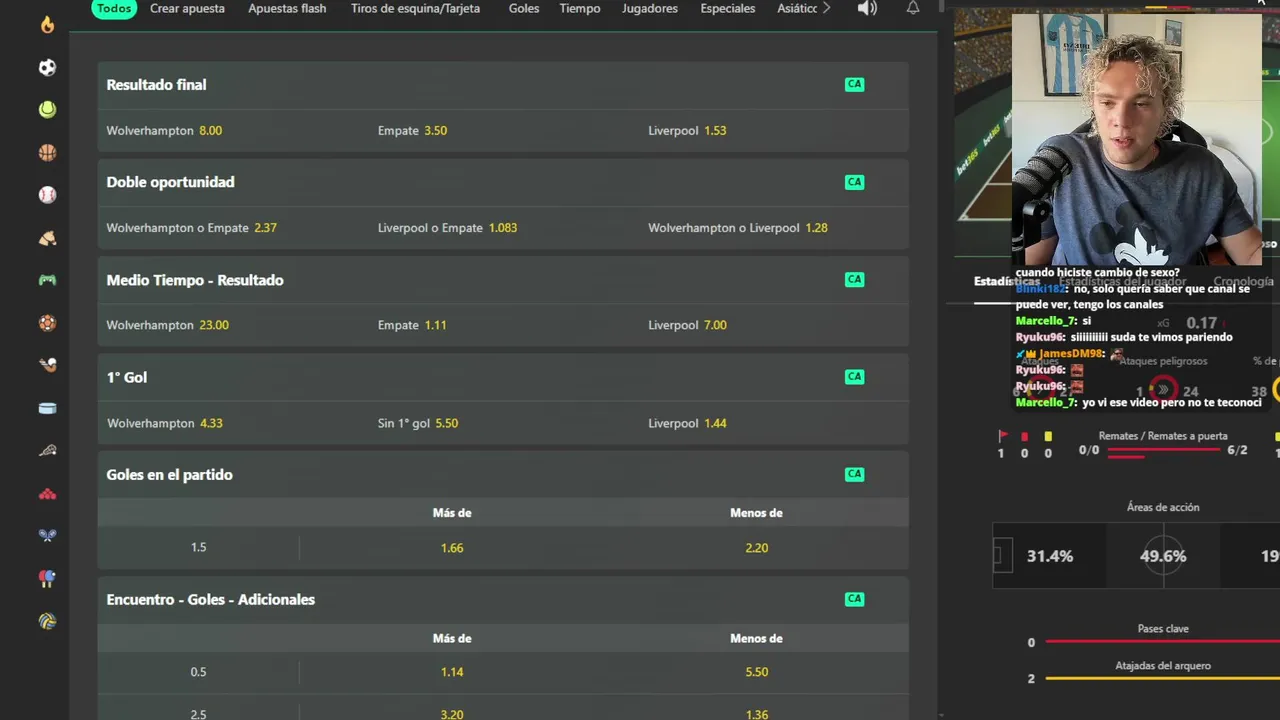Select the ice hockey puck icon

47,408
